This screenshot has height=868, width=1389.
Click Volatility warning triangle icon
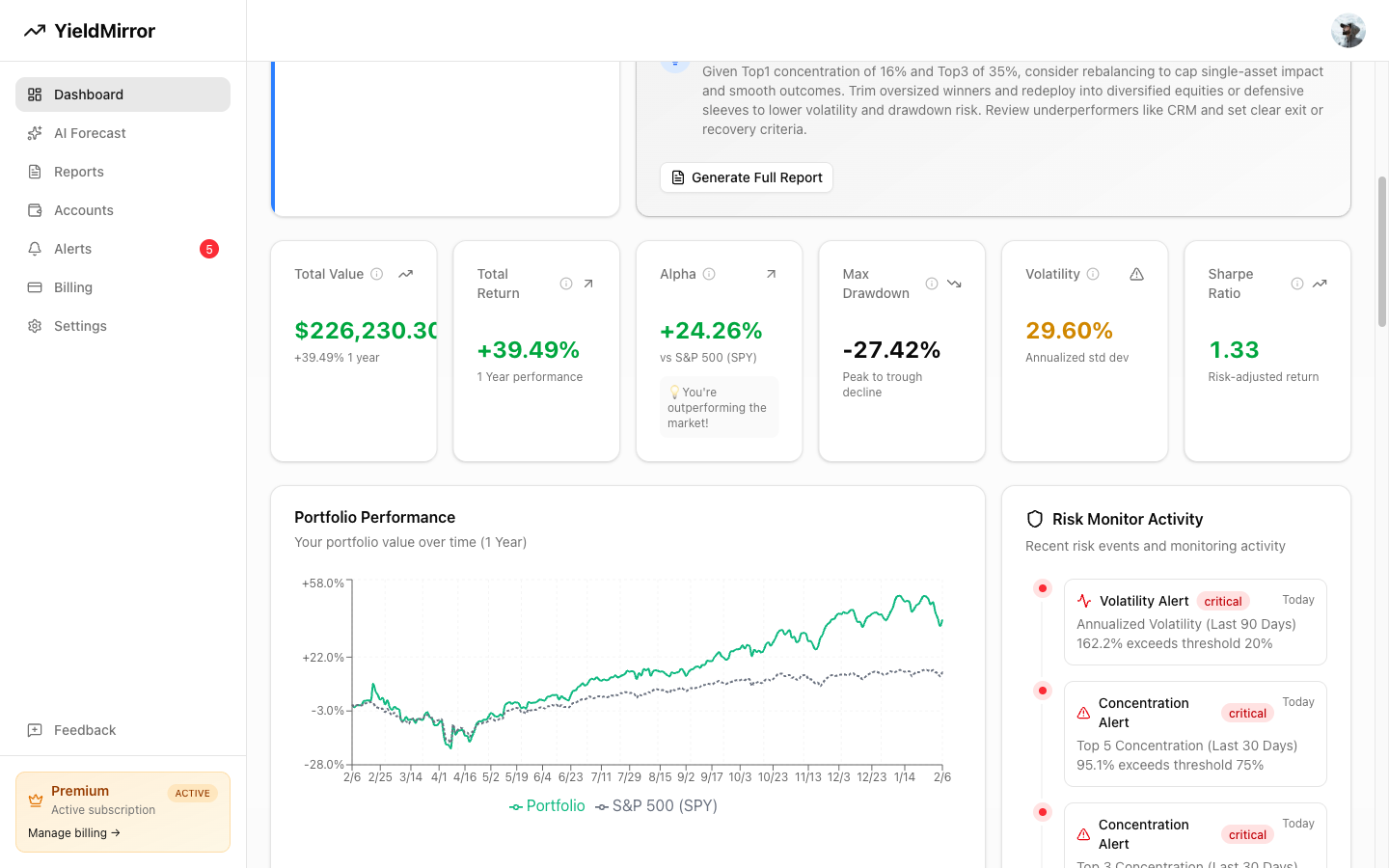point(1136,274)
